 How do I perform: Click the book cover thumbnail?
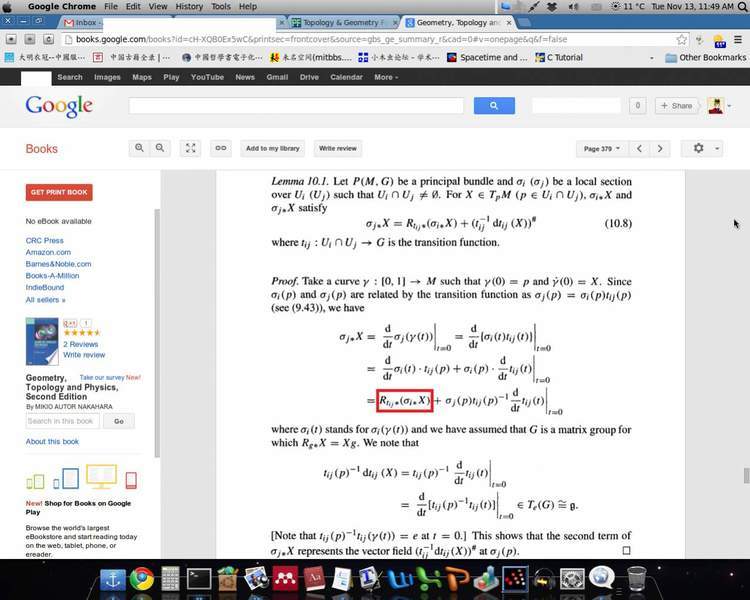(x=42, y=342)
